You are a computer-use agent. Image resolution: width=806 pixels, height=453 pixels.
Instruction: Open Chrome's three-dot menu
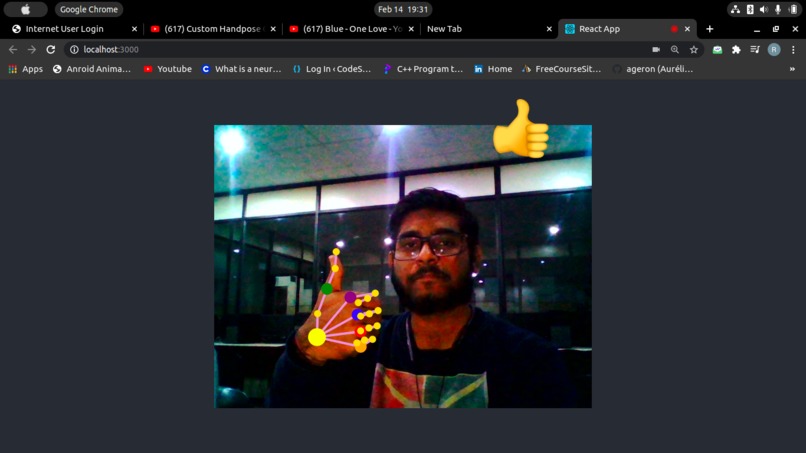click(793, 49)
